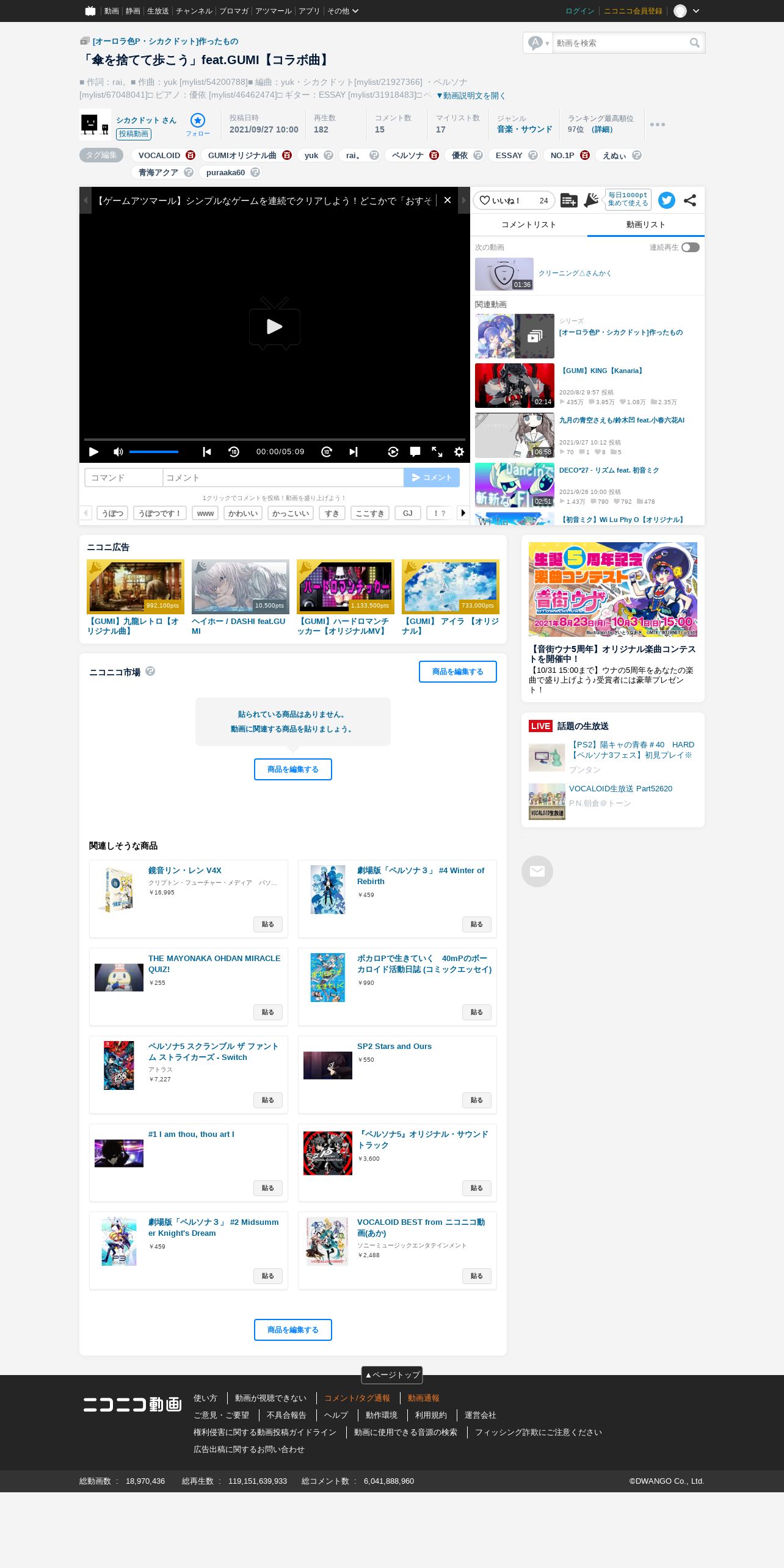
Task: Open question icon beside ESSAY tag
Action: [x=533, y=155]
